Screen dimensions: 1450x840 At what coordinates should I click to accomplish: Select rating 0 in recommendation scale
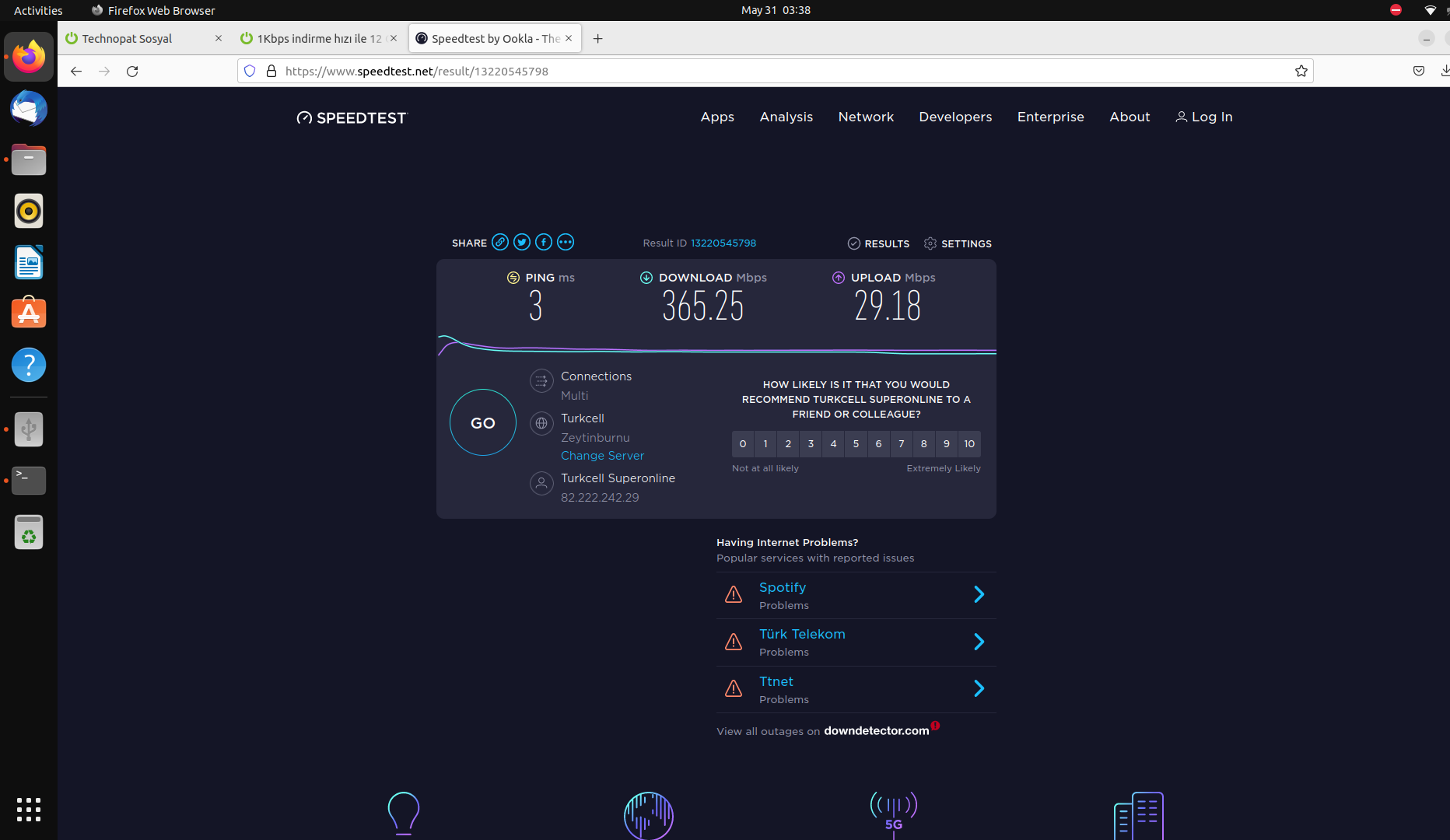743,444
